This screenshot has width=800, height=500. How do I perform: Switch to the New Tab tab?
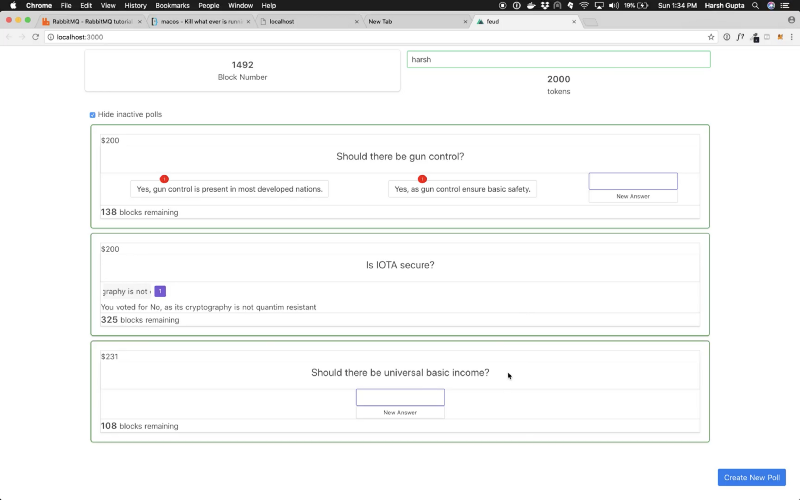(416, 21)
